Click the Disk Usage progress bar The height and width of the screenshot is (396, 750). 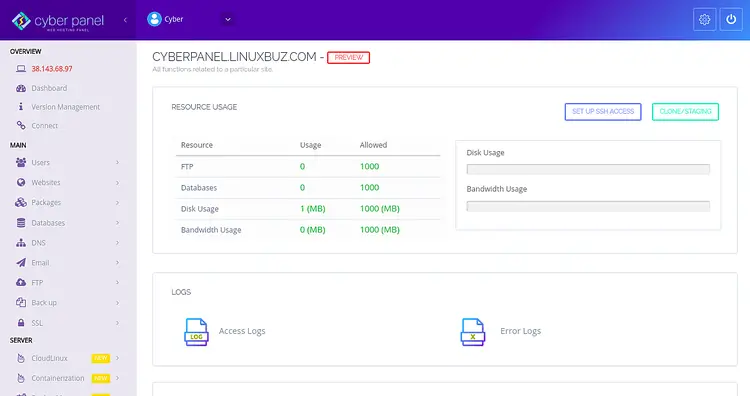click(588, 169)
